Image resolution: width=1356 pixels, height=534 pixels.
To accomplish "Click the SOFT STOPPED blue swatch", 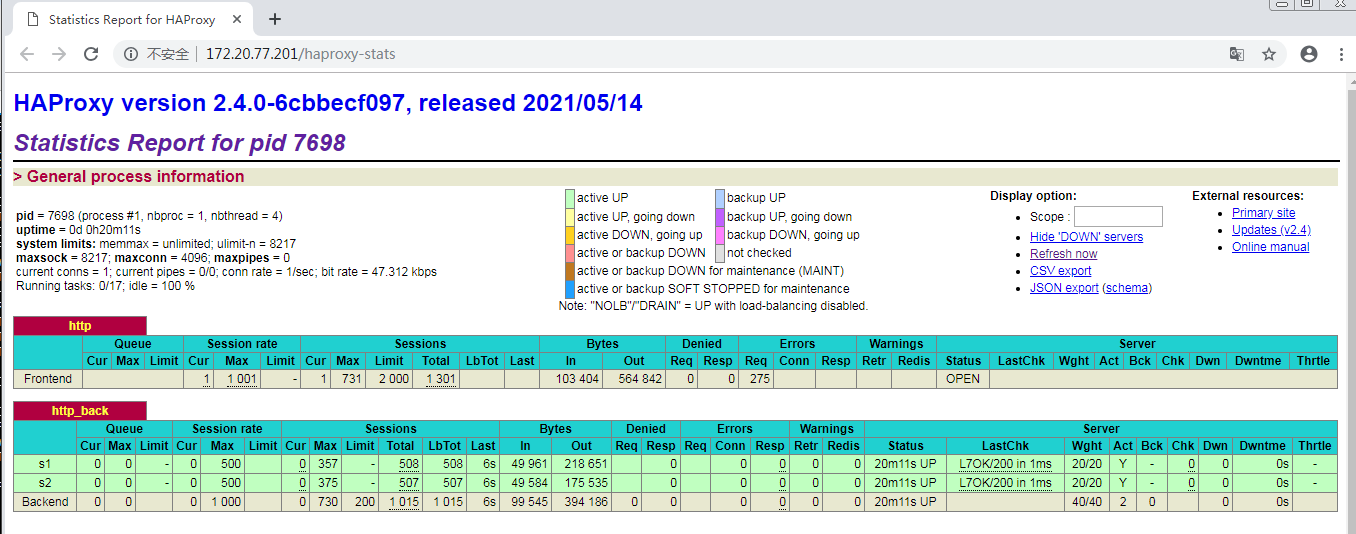I will point(570,289).
